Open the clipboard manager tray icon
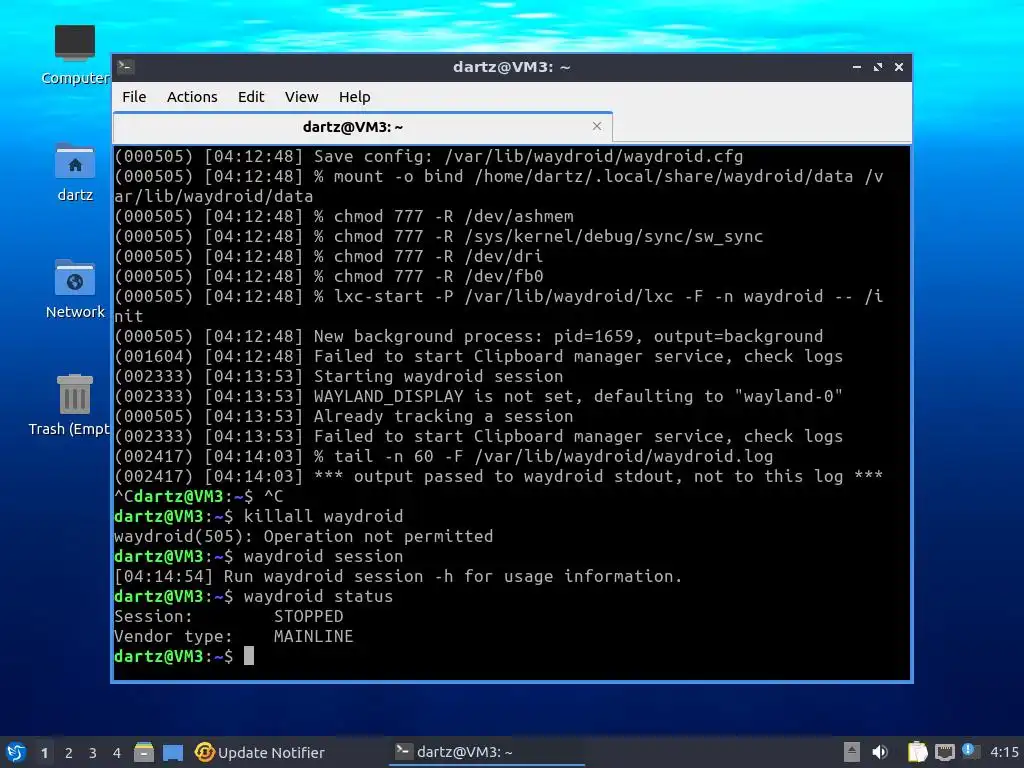 [918, 752]
